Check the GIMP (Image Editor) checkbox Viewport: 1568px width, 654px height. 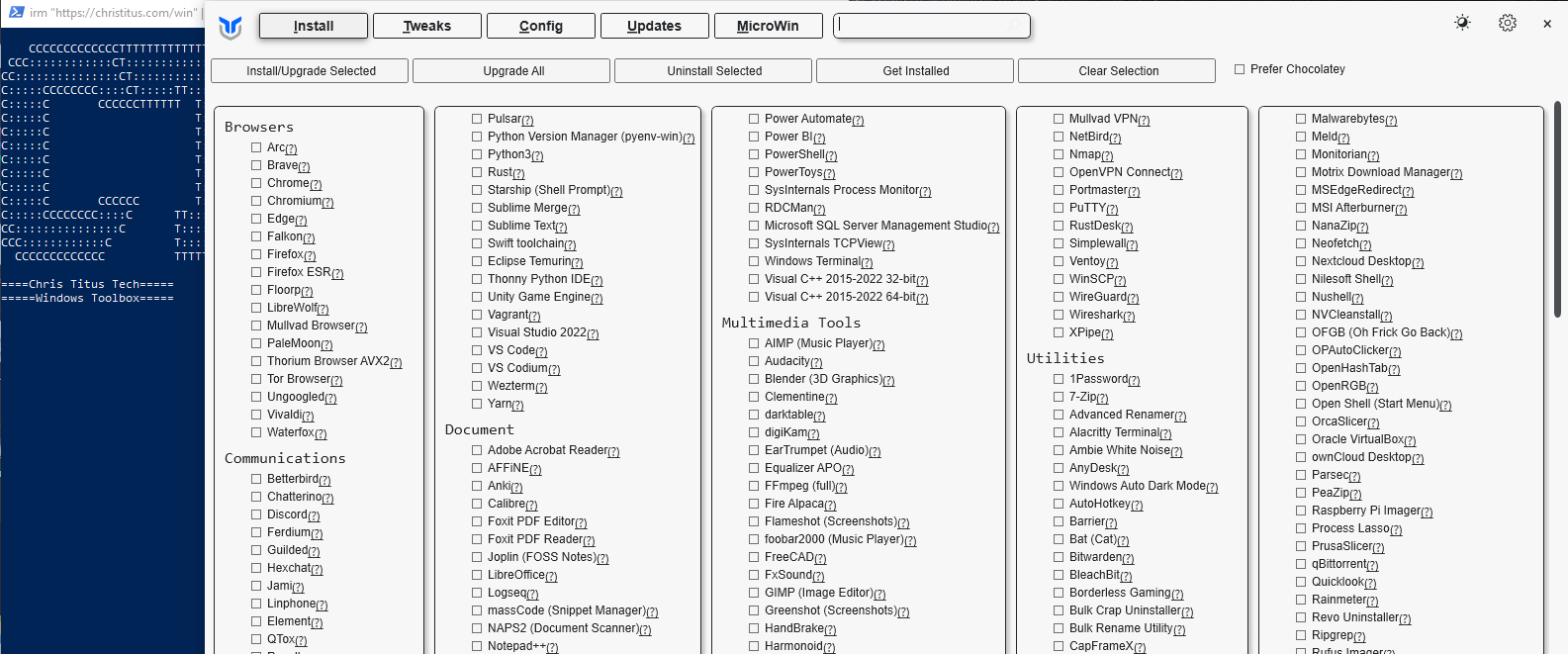pyautogui.click(x=754, y=593)
